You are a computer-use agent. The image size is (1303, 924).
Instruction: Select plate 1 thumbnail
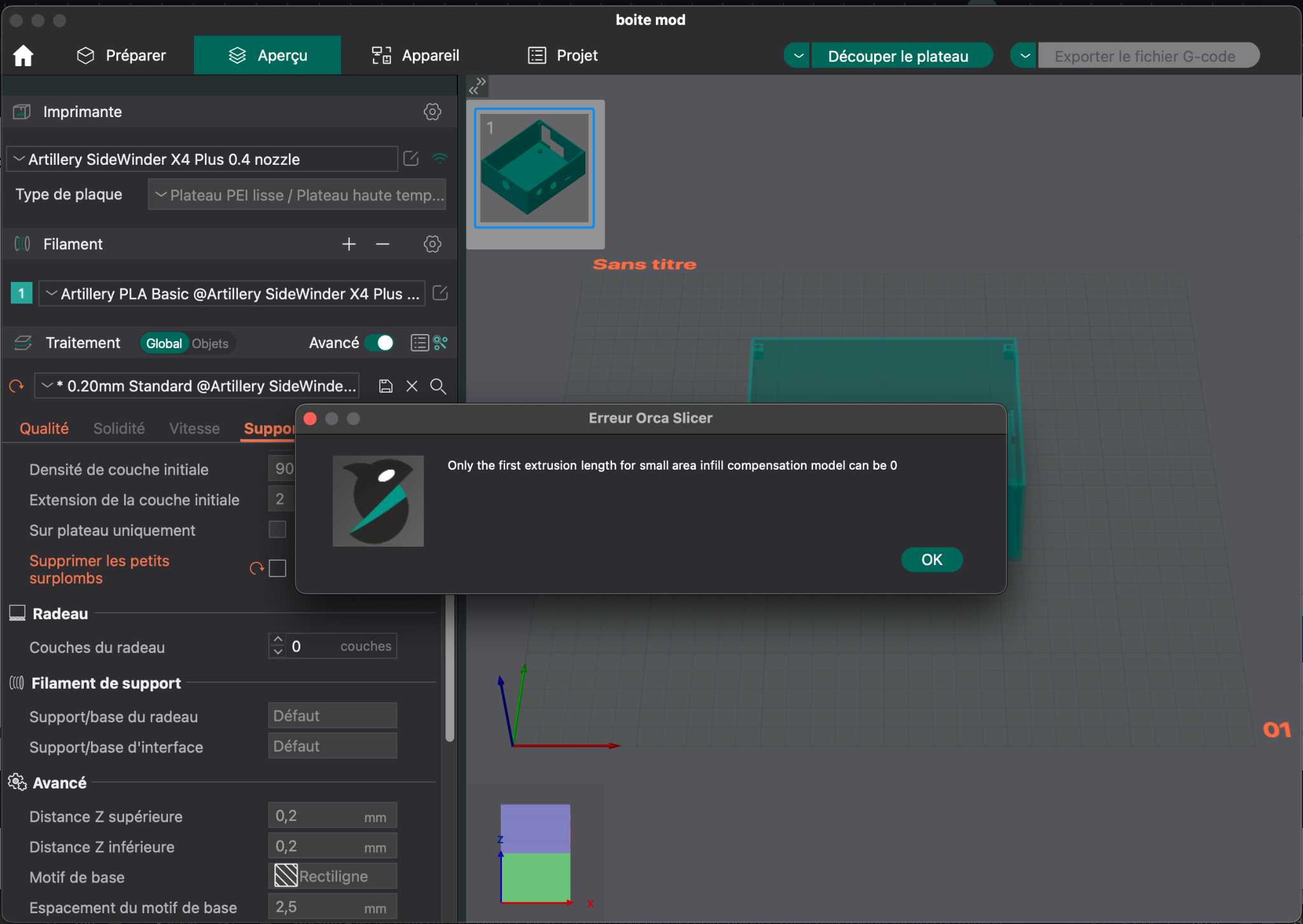click(x=534, y=168)
